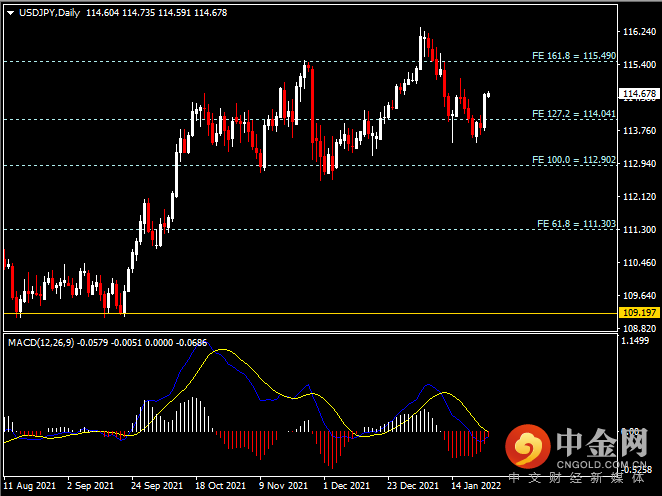Image resolution: width=662 pixels, height=496 pixels.
Task: Select the 113.760 price scale value
Action: (x=640, y=131)
